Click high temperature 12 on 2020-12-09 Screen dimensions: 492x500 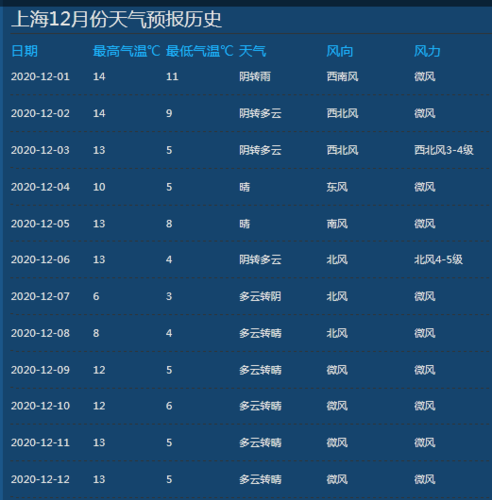click(x=99, y=370)
